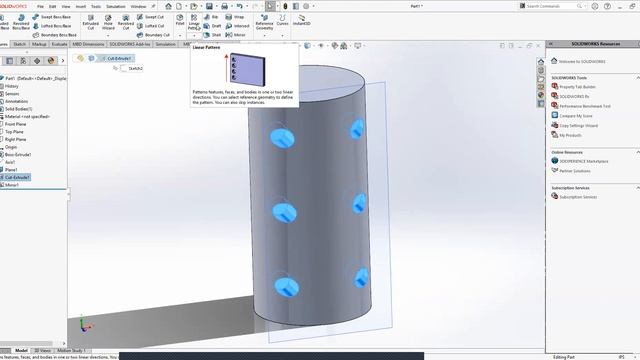Screen dimensions: 640x360
Task: Click the Boundary Cut tool
Action: pyautogui.click(x=153, y=35)
